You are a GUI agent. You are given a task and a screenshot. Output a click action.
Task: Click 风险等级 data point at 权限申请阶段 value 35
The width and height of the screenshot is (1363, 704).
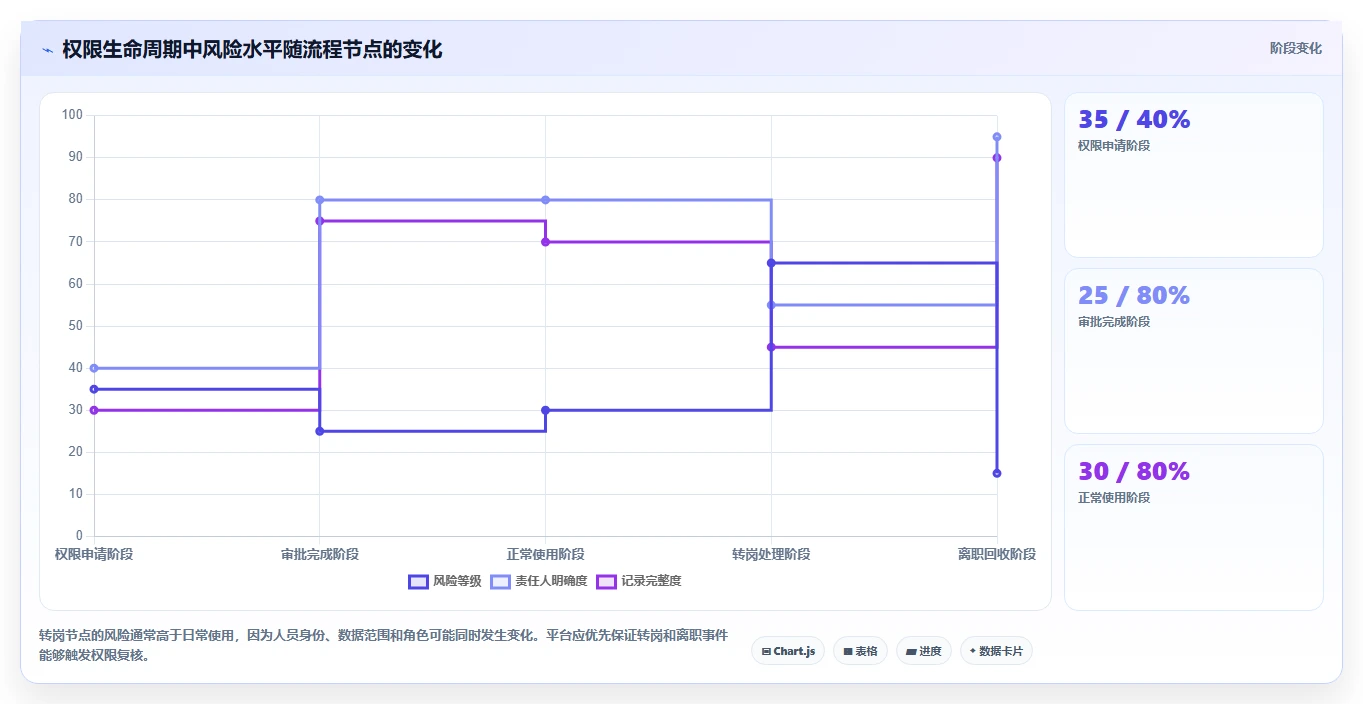pos(94,389)
